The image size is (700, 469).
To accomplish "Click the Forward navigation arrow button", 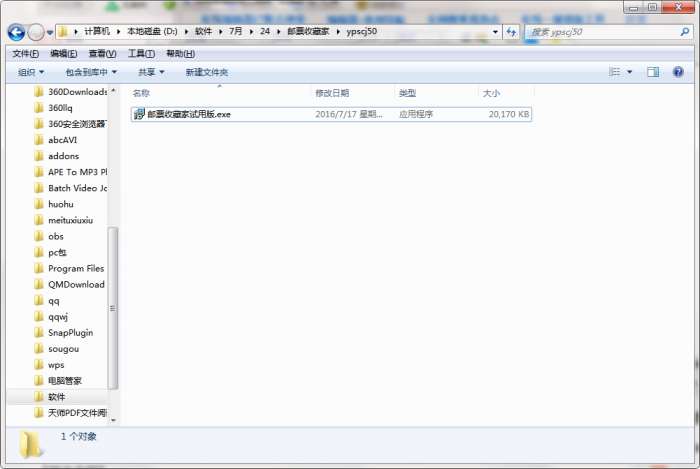I will pos(36,32).
